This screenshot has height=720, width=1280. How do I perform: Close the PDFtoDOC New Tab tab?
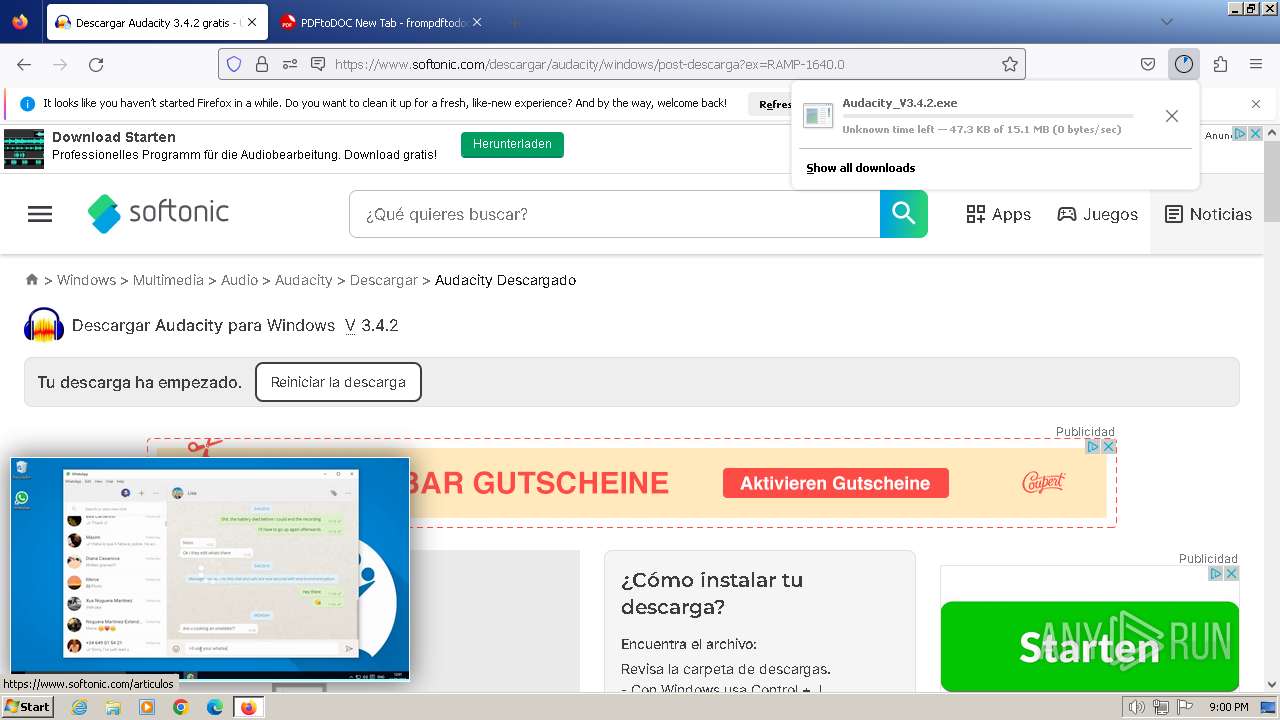coord(477,22)
